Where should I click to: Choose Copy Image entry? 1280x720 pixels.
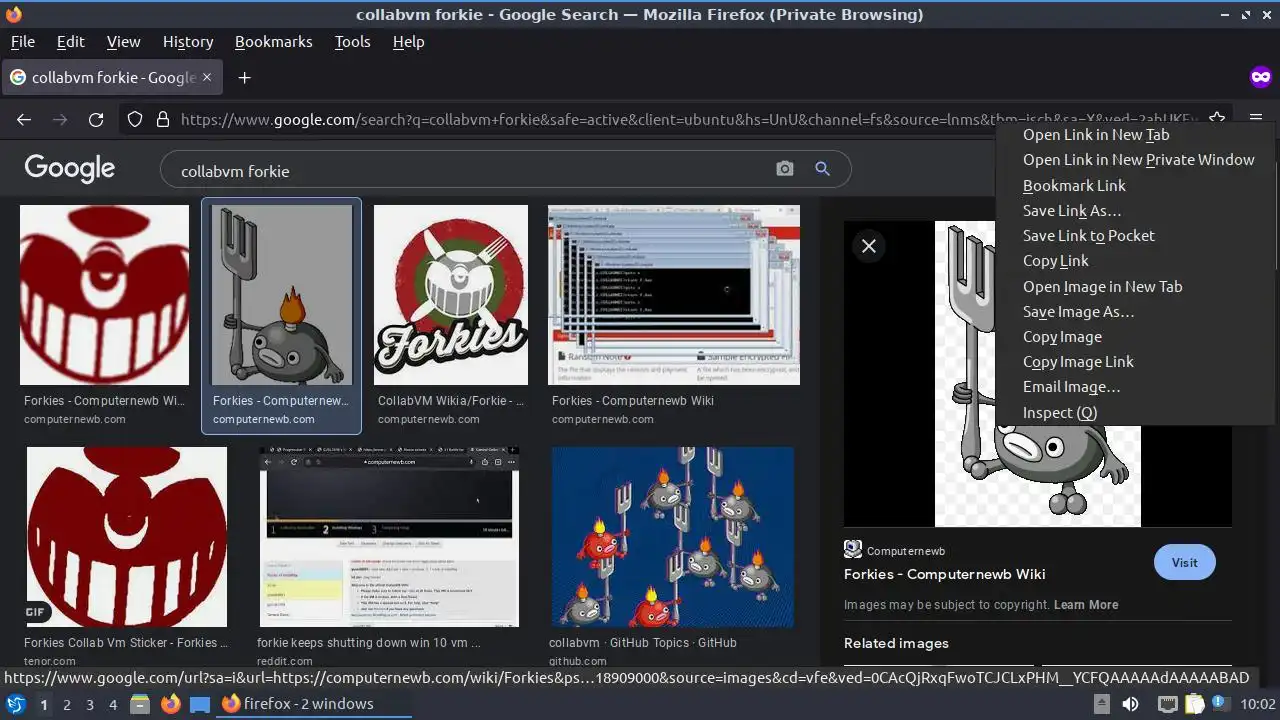pyautogui.click(x=1135, y=337)
